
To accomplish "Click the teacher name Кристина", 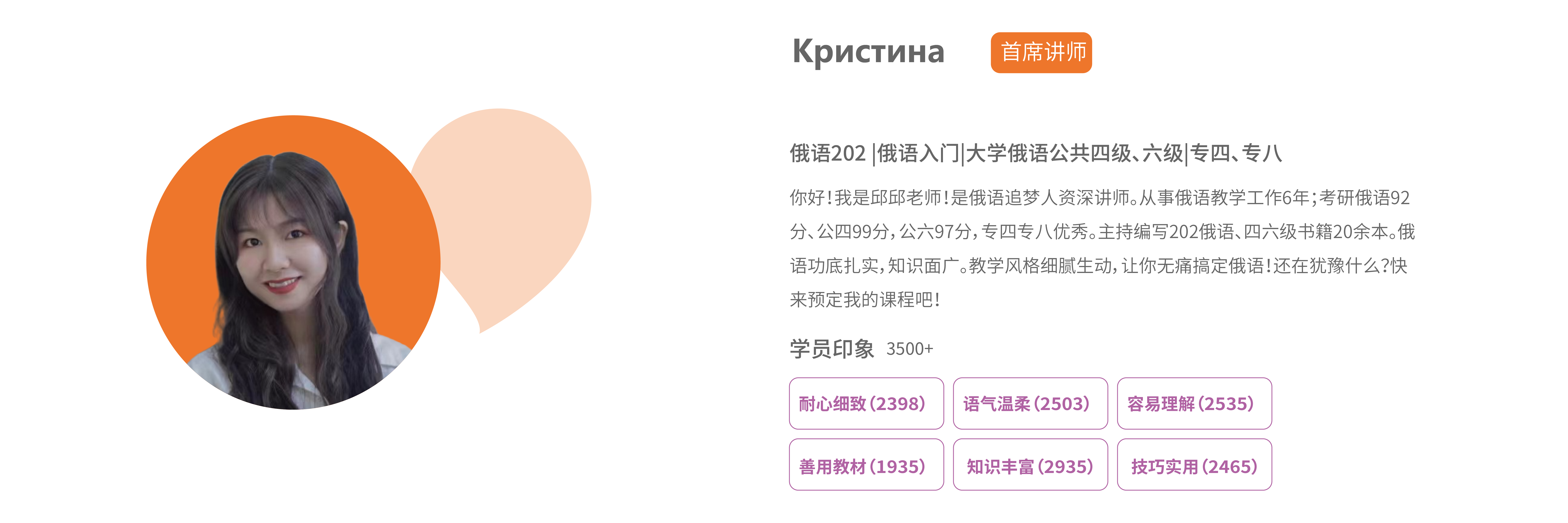I will 869,52.
